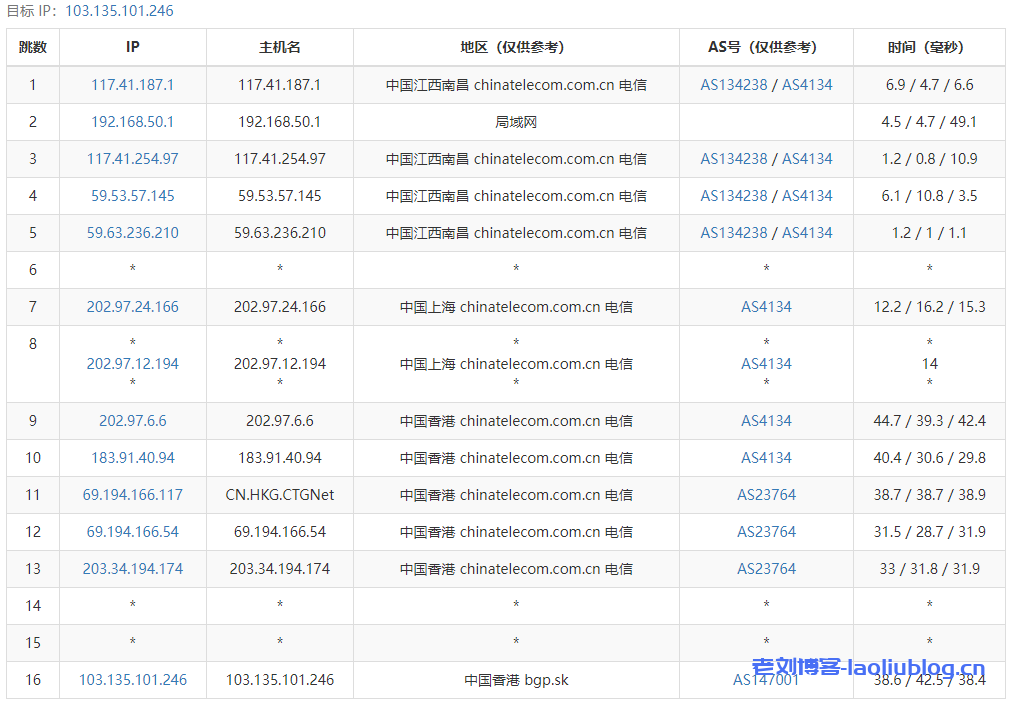Screen dimensions: 1011x705
Task: Open AS23764 link in hop 12 row
Action: click(766, 532)
